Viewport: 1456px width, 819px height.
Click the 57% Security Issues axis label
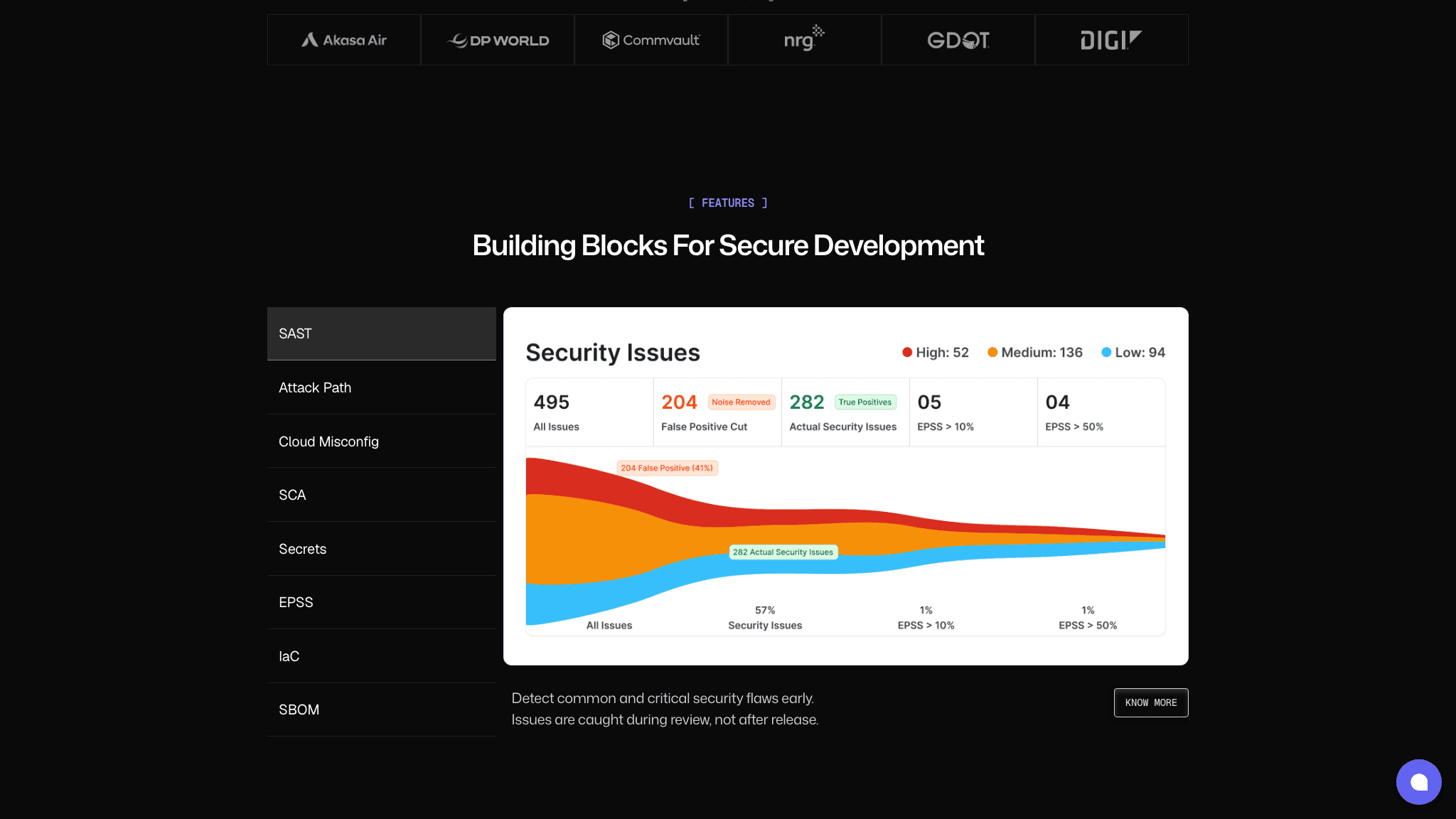pos(765,618)
